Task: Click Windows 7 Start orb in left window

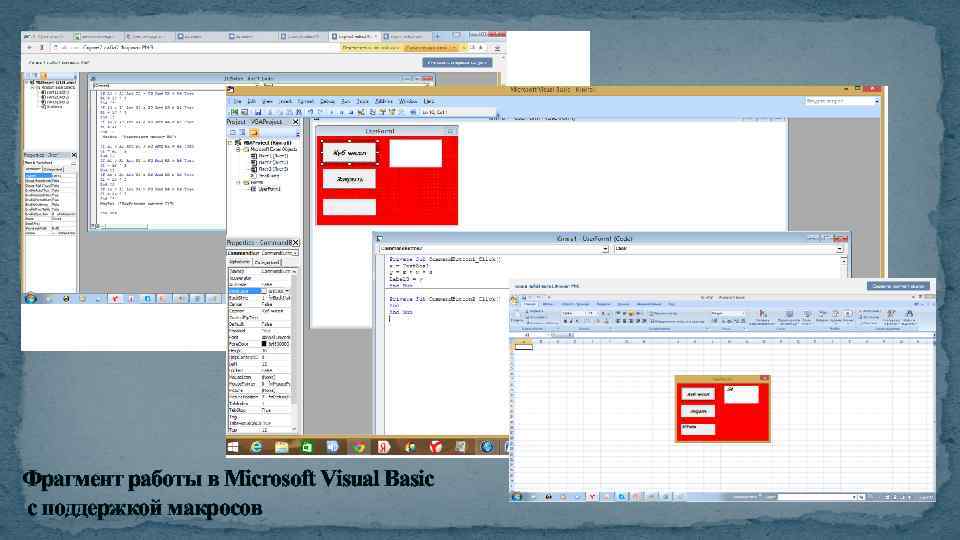Action: (x=30, y=298)
